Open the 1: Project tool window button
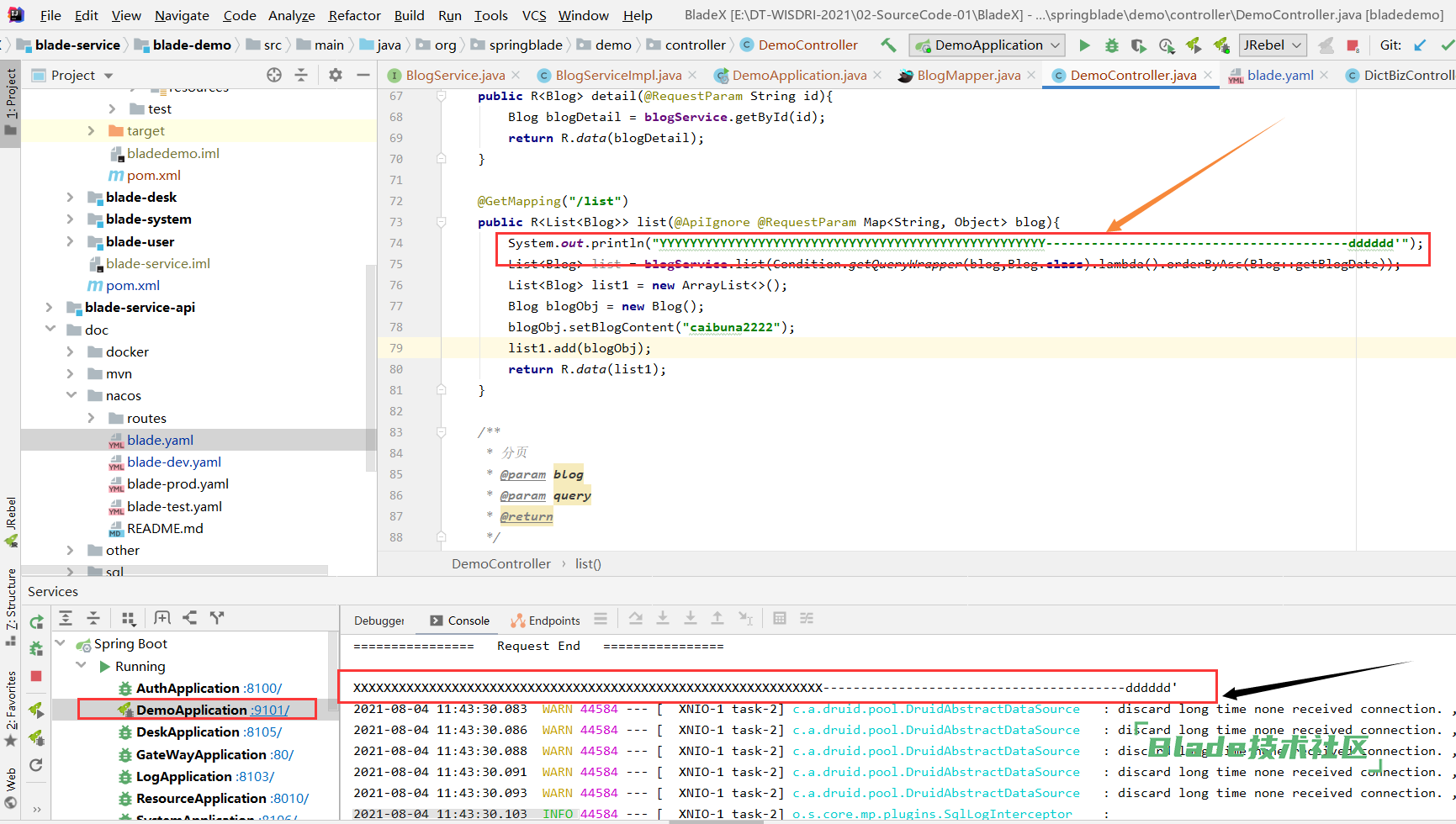The image size is (1456, 824). [10, 103]
